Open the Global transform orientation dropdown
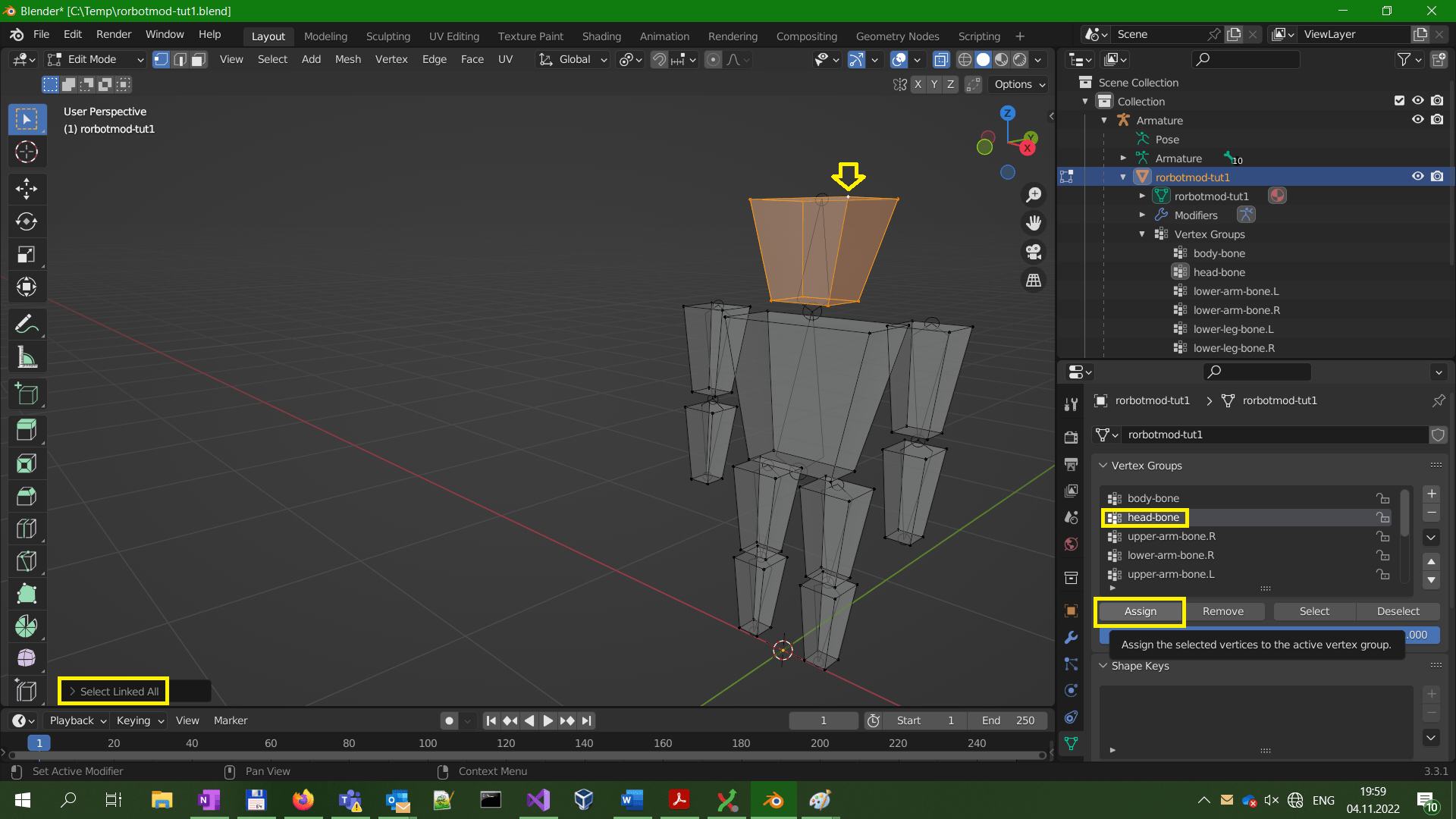The height and width of the screenshot is (819, 1456). [x=573, y=59]
